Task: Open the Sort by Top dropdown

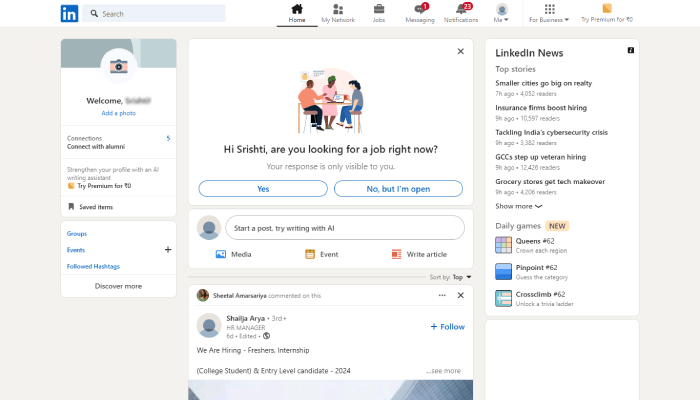Action: 450,277
